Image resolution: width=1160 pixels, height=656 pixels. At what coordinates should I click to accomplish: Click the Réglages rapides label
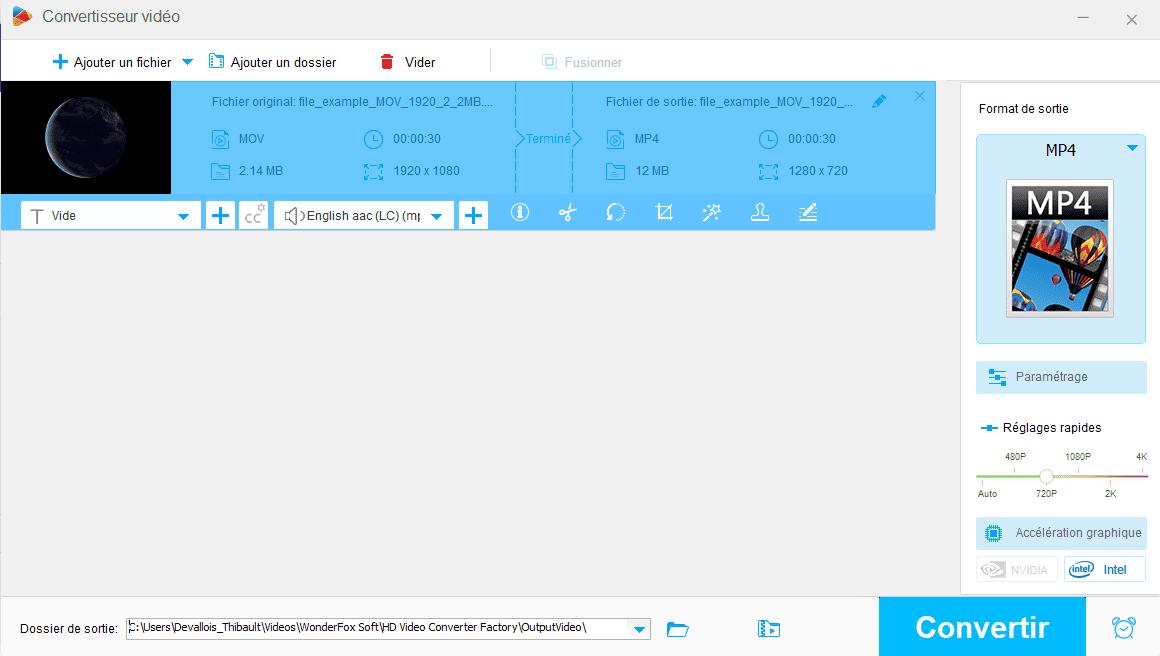pyautogui.click(x=1051, y=427)
